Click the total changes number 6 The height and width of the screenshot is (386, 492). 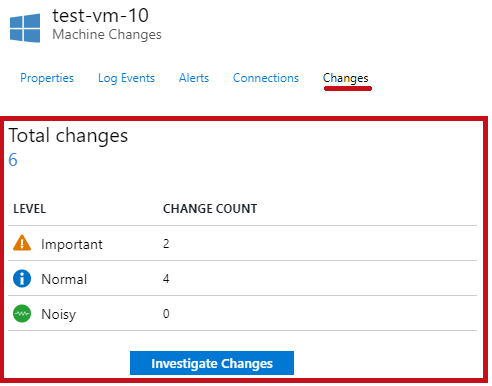13,160
